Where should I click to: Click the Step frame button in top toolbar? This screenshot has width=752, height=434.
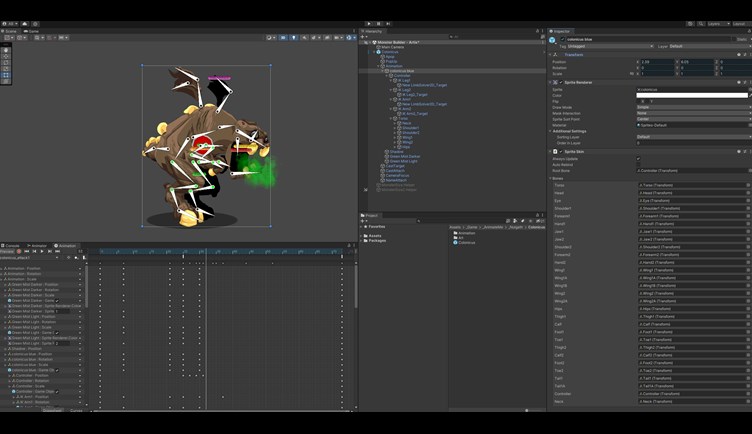click(388, 23)
